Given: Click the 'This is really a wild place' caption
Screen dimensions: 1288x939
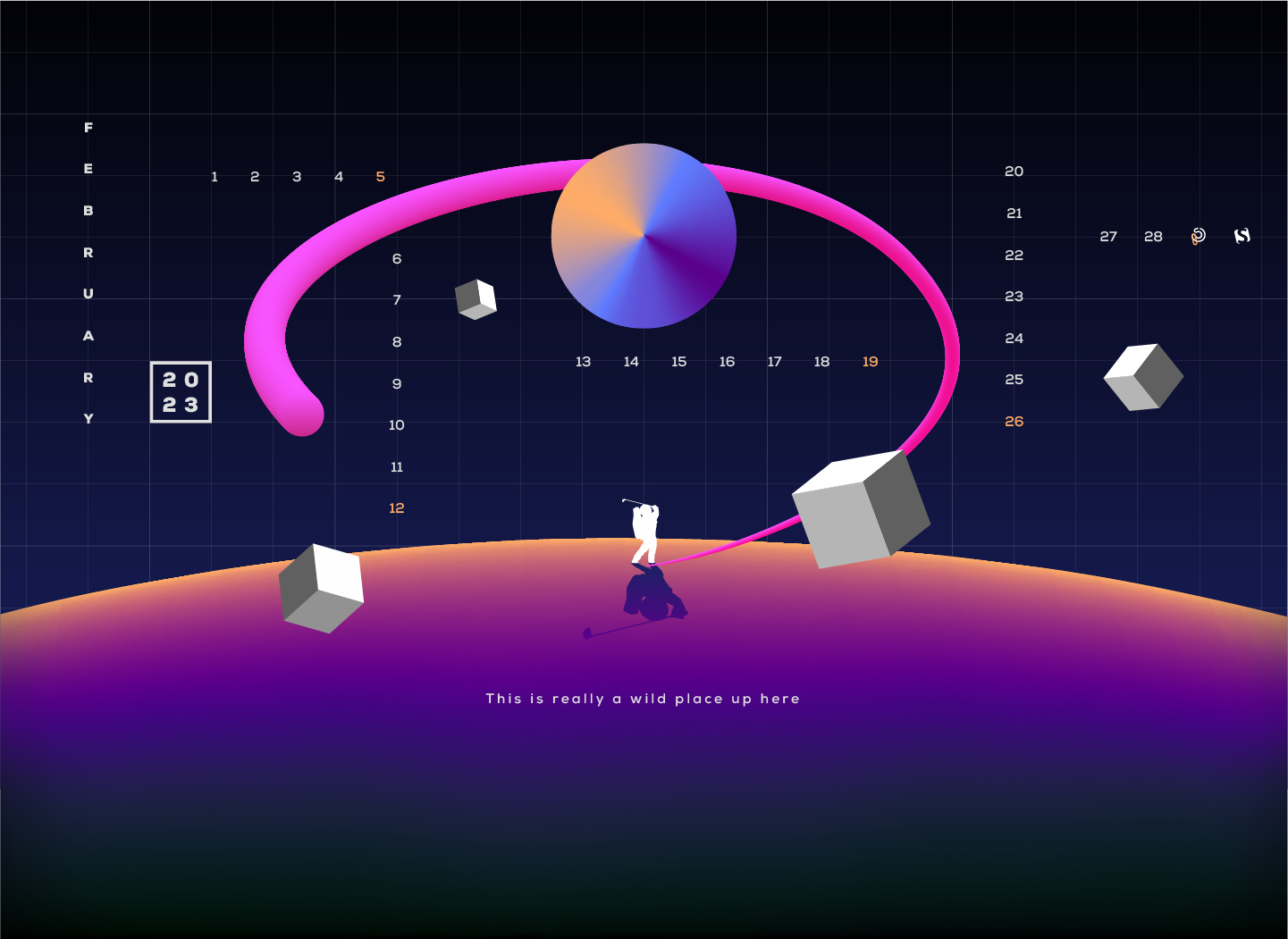Looking at the screenshot, I should 643,699.
